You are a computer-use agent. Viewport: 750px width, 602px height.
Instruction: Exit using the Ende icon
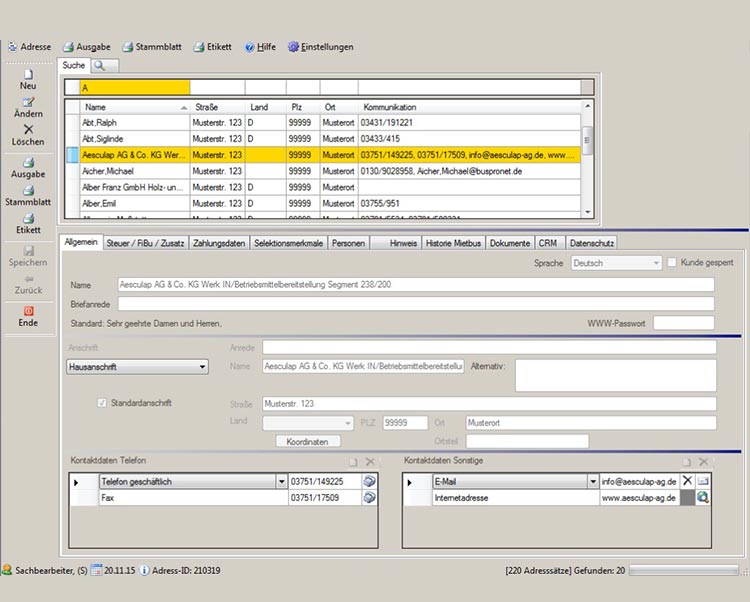pos(28,311)
